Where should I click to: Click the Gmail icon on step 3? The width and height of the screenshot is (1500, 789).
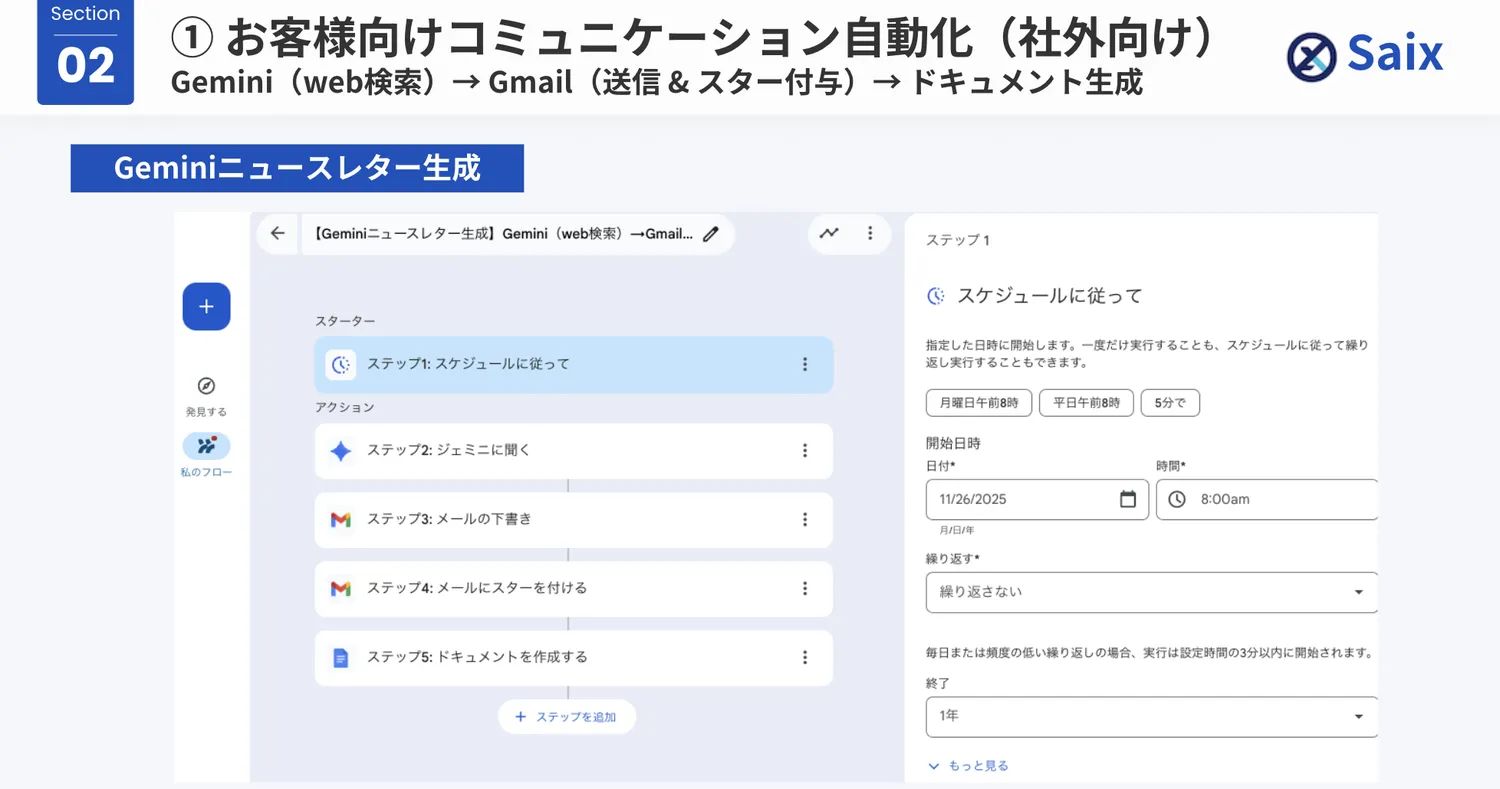click(x=341, y=520)
